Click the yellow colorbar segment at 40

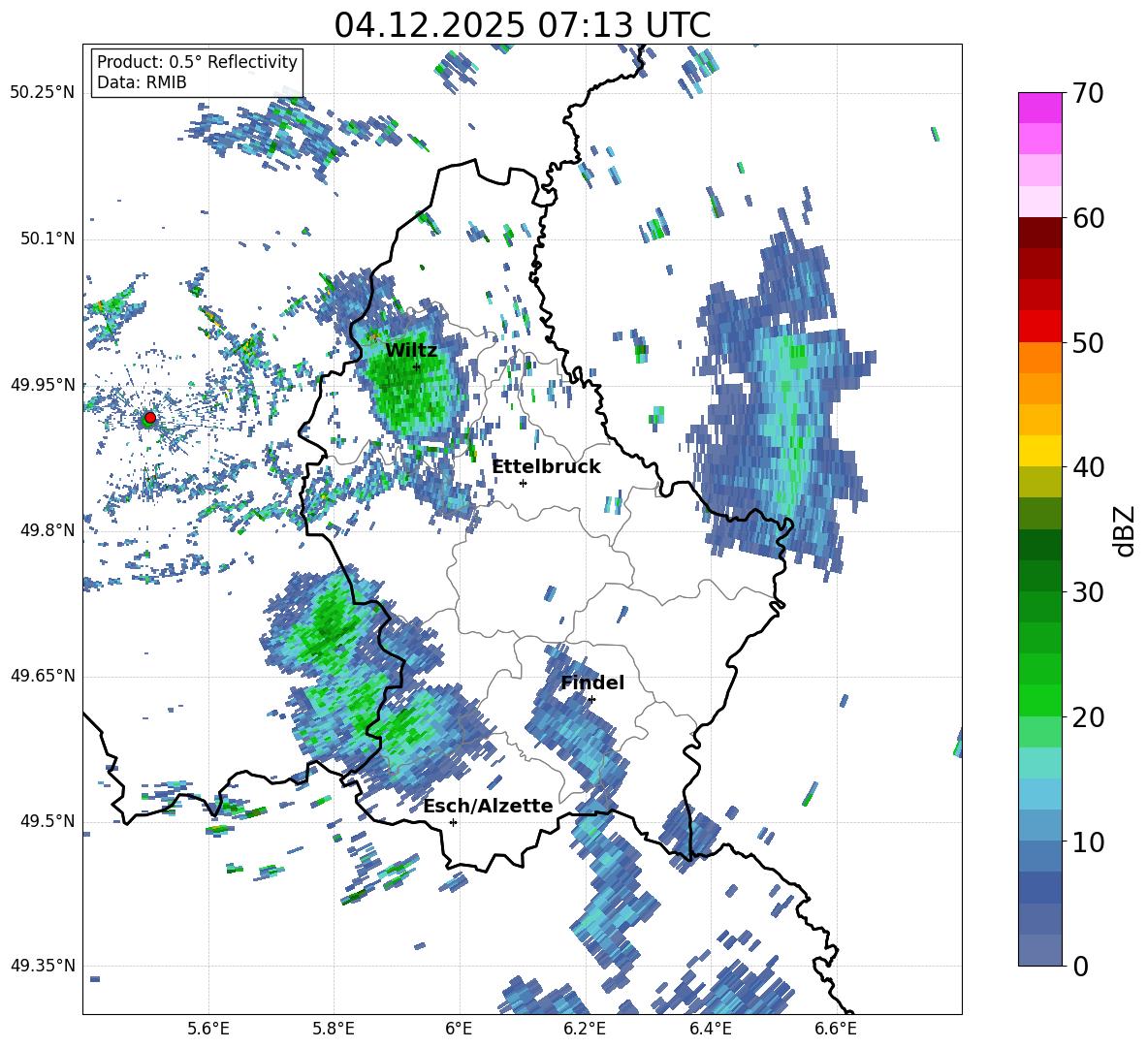click(1039, 451)
